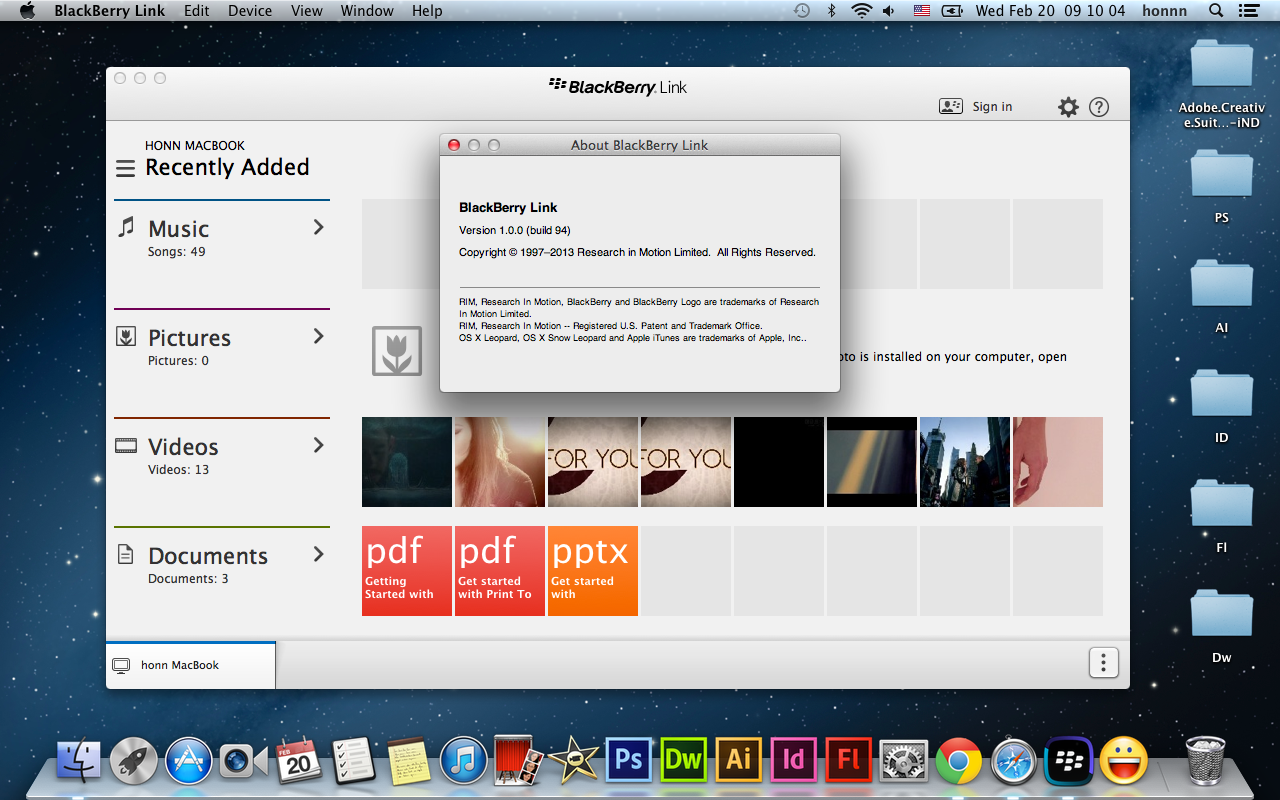Launch Flash from the Dock
The width and height of the screenshot is (1280, 800).
(849, 760)
